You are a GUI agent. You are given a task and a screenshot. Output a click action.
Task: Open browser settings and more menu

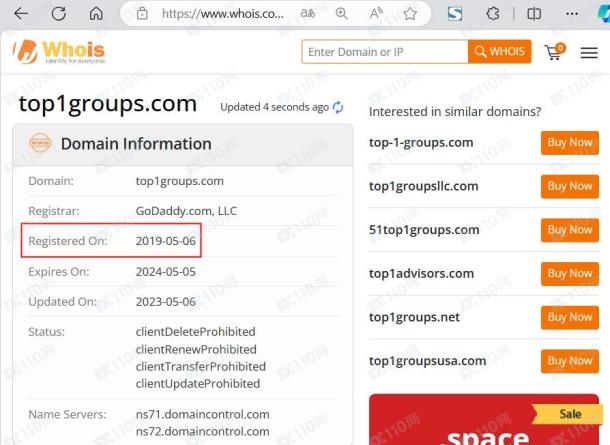(571, 14)
